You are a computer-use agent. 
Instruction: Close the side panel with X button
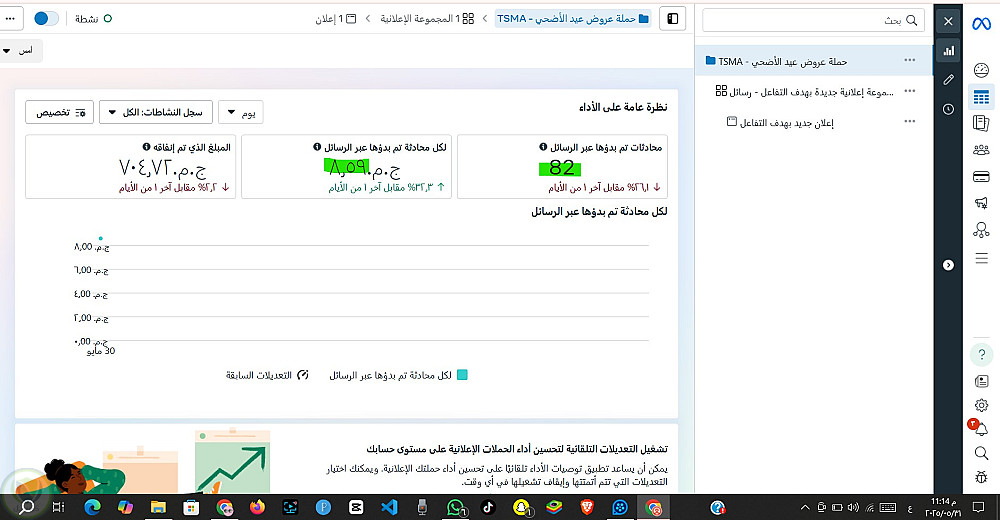tap(948, 21)
